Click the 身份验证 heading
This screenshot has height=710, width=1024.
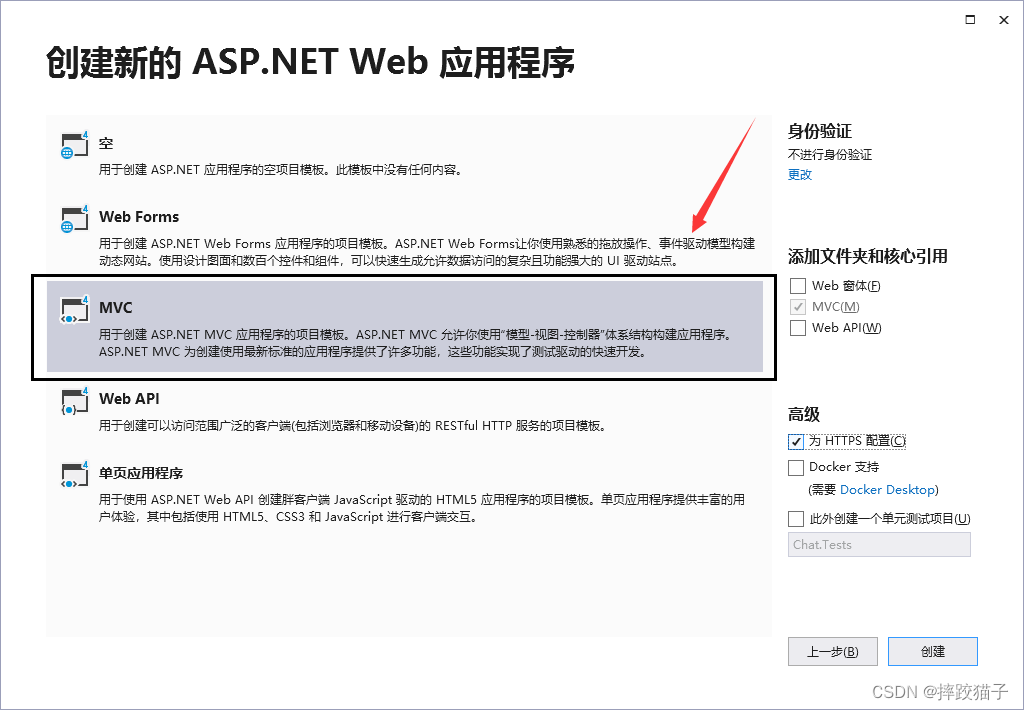point(820,131)
